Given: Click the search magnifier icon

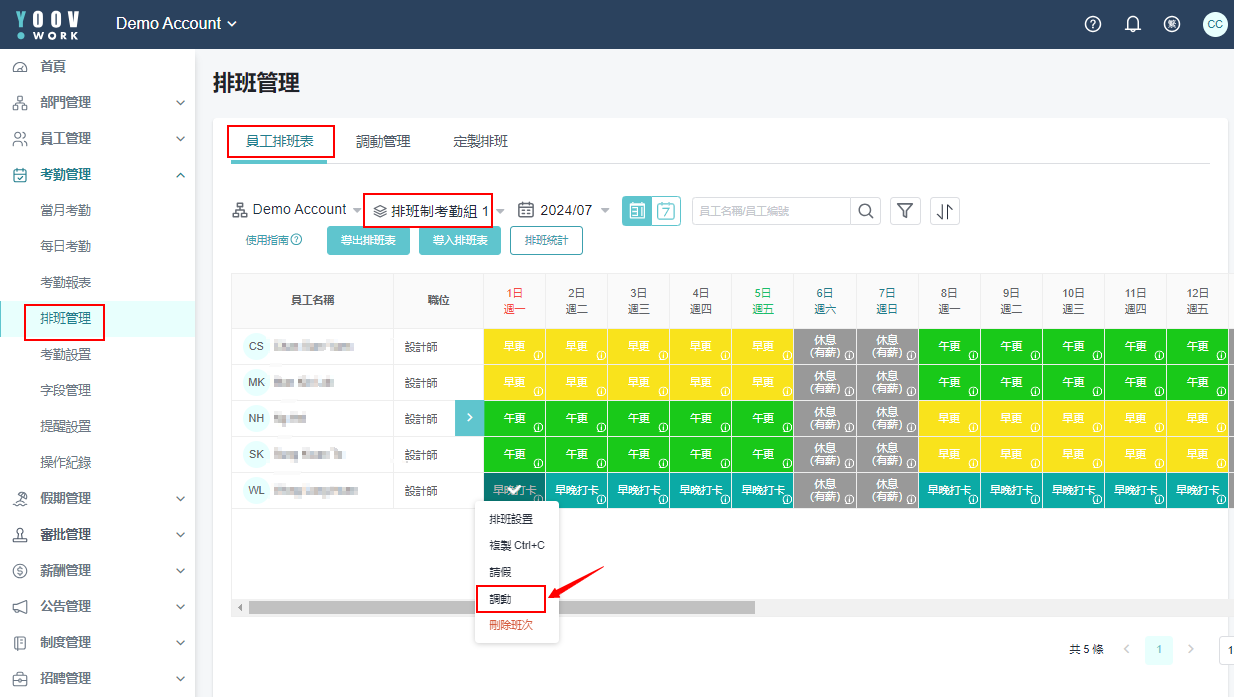Looking at the screenshot, I should coord(866,211).
